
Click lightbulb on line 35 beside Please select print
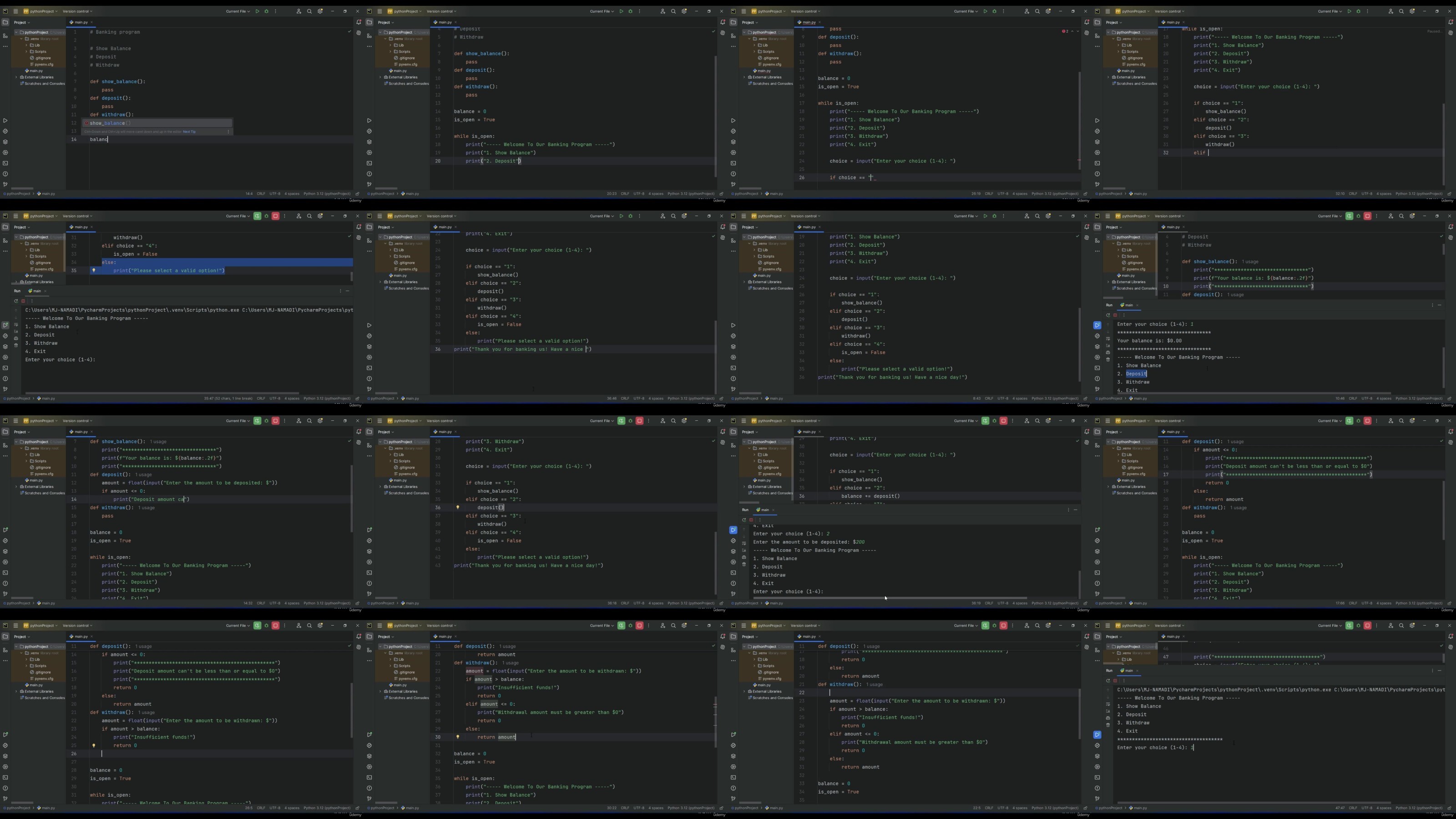(94, 270)
